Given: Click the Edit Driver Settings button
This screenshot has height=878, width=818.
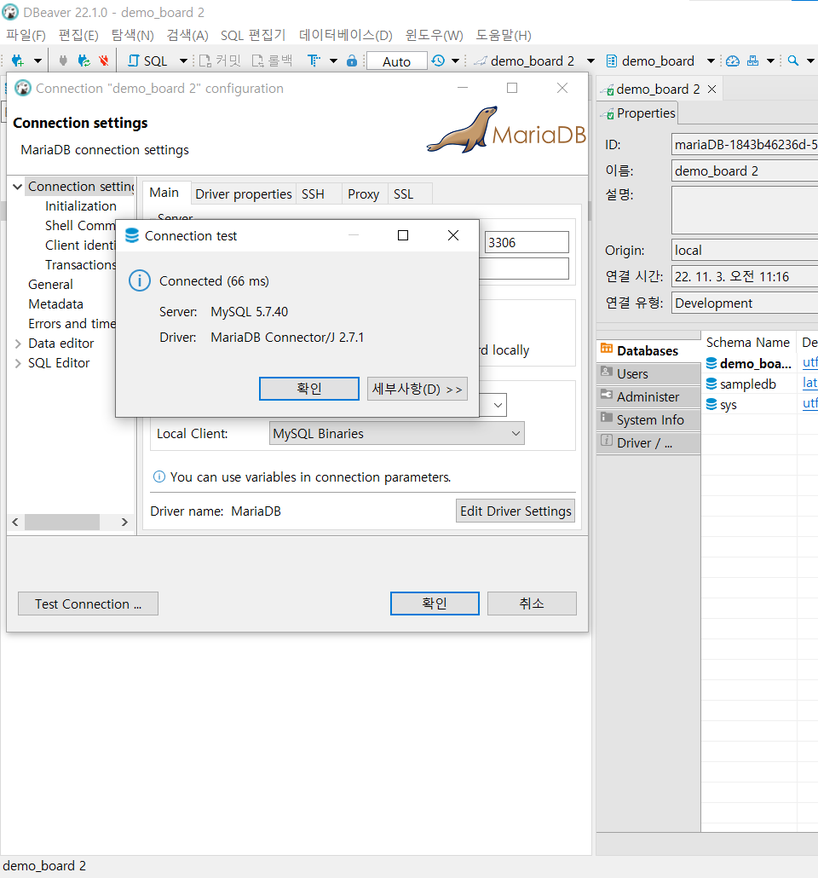Looking at the screenshot, I should (516, 511).
